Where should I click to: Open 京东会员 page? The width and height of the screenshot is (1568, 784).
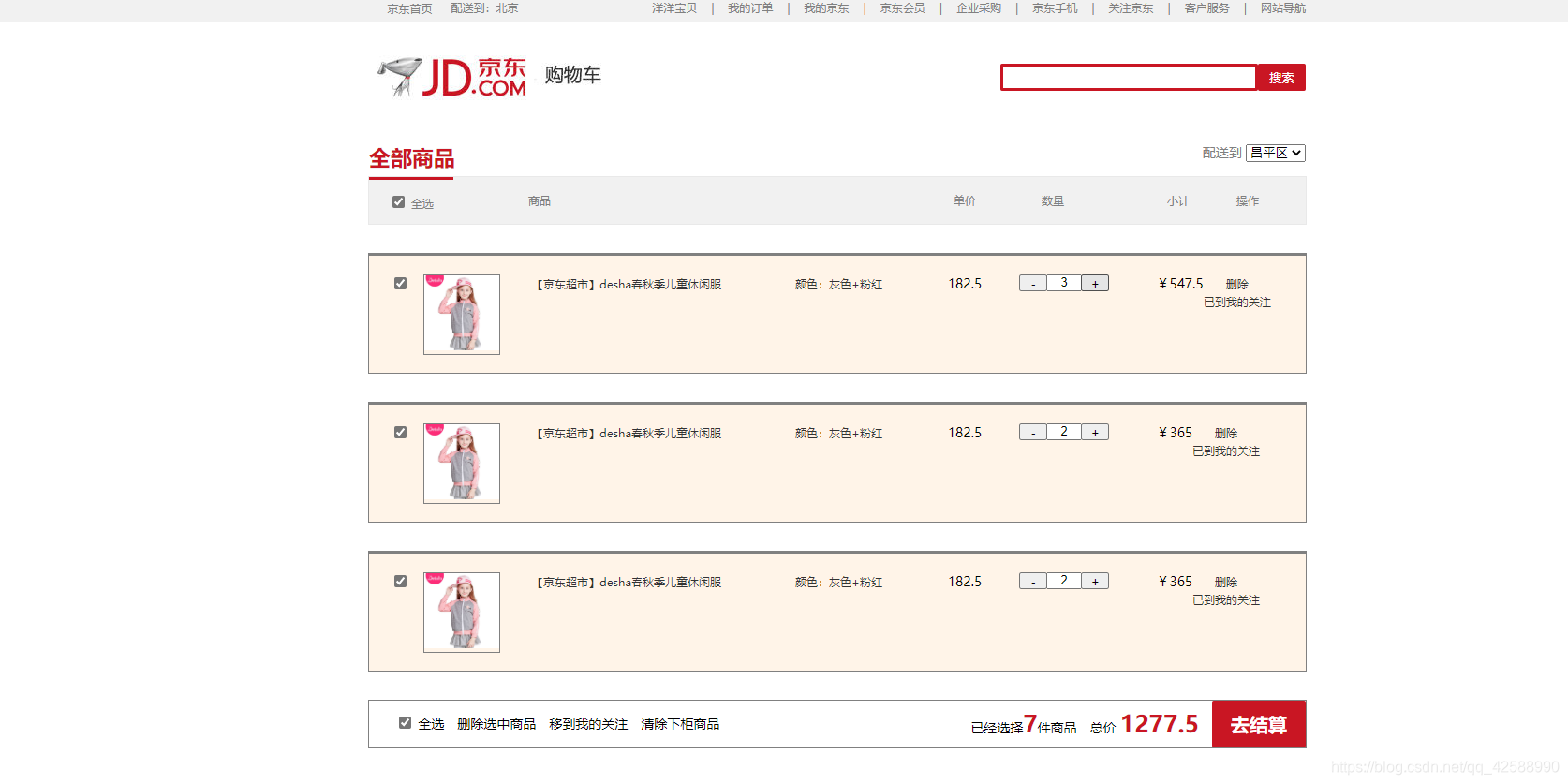coord(902,8)
